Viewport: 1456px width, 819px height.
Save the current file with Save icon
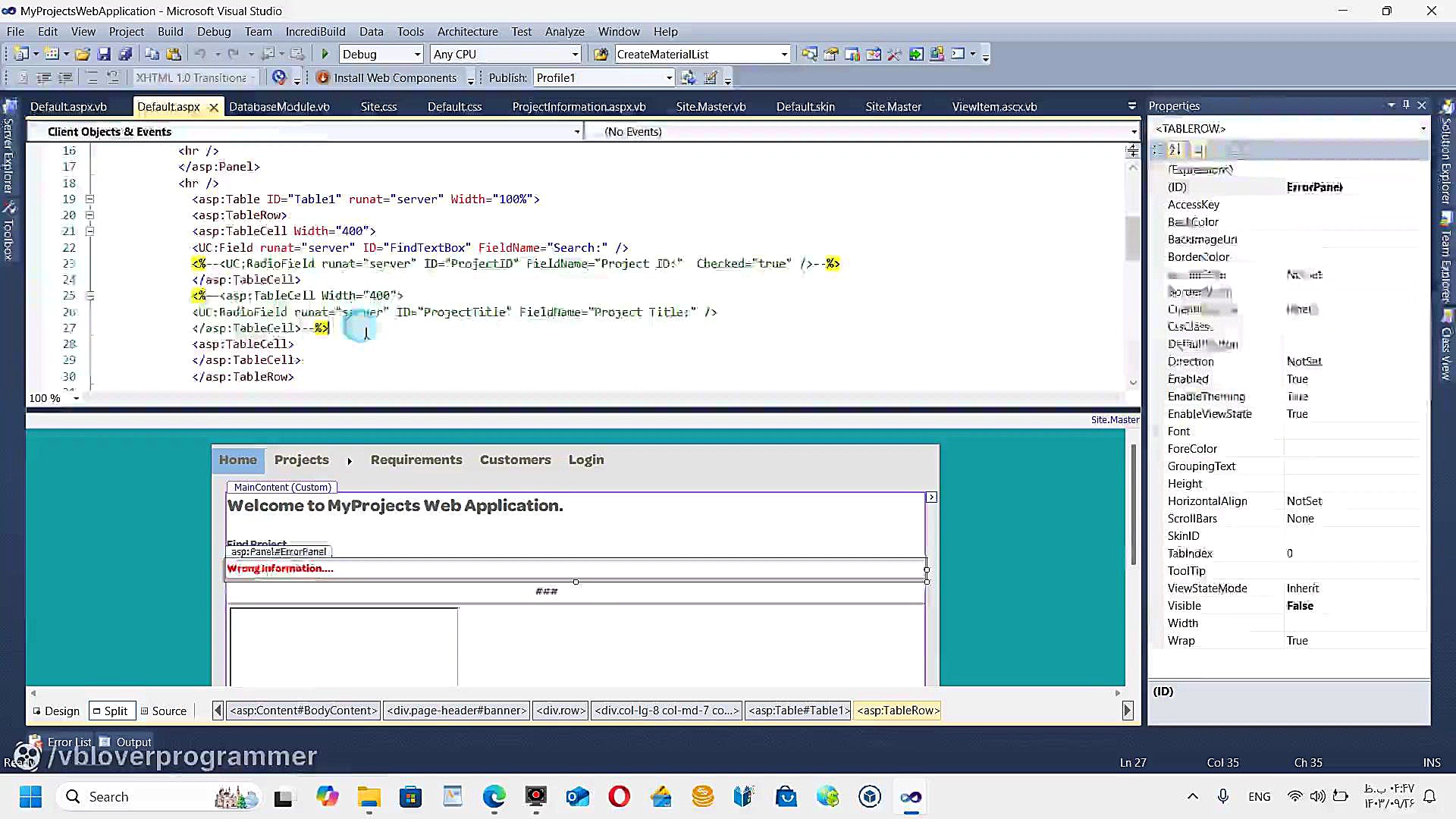[105, 54]
